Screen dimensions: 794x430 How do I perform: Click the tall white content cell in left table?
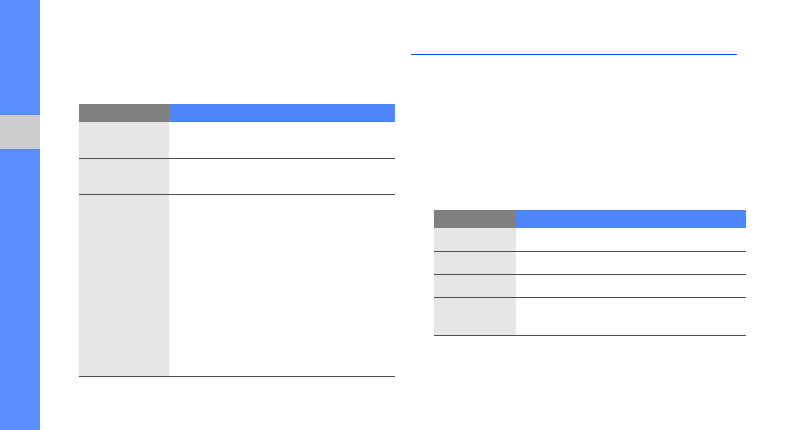click(x=282, y=285)
